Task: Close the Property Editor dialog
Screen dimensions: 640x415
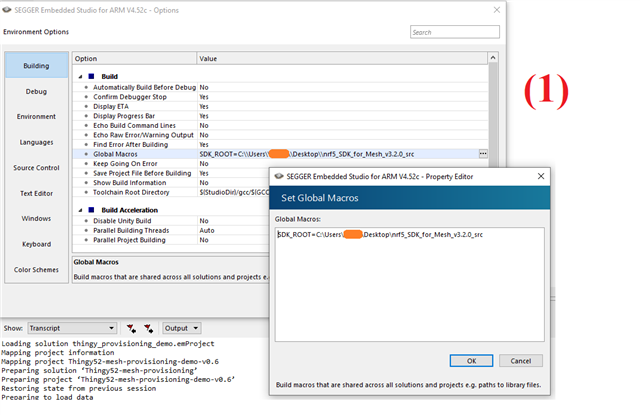Action: 541,176
